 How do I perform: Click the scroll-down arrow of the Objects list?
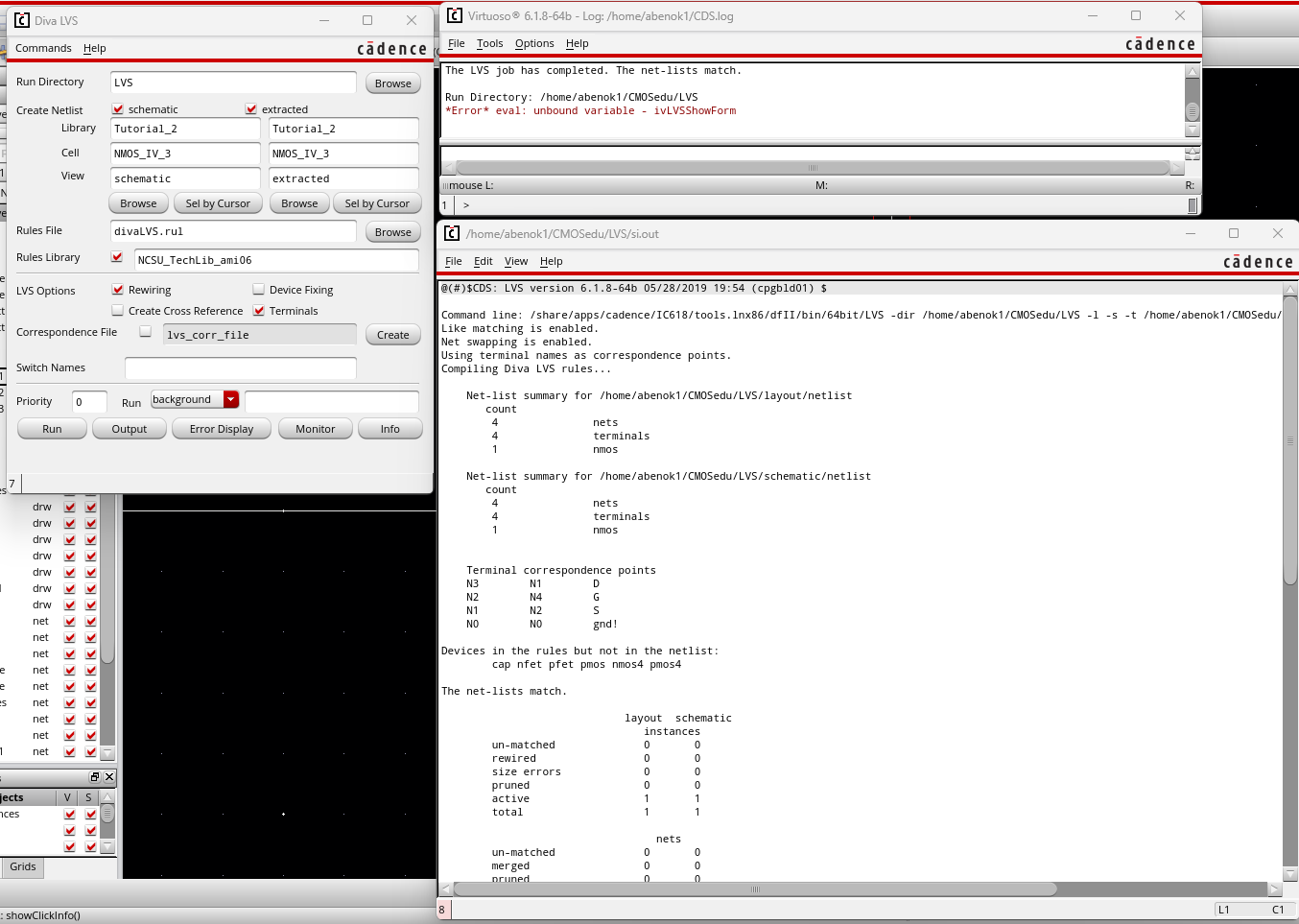point(107,846)
